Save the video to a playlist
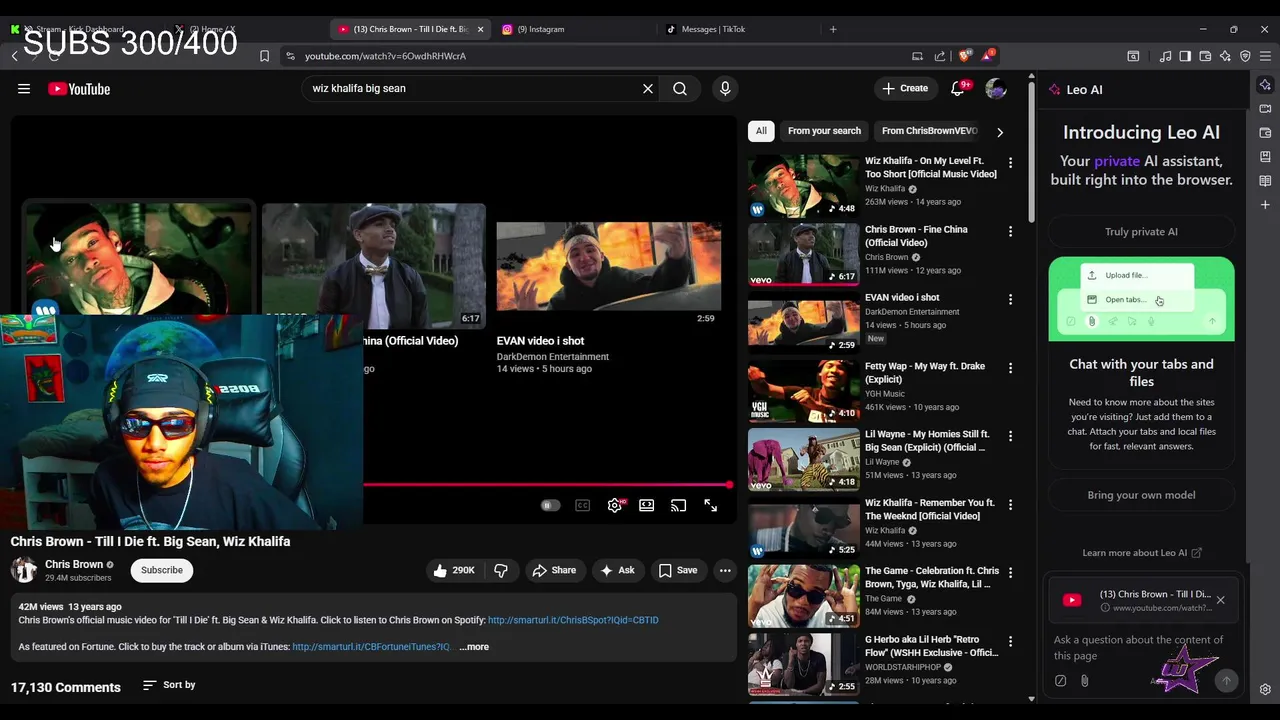 pos(677,570)
